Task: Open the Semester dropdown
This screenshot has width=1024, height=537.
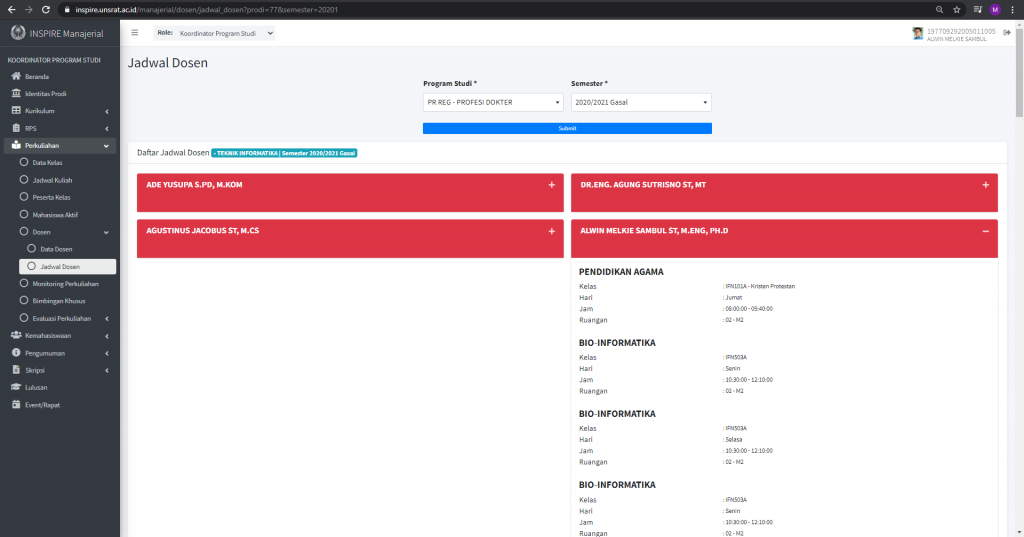Action: coord(641,102)
